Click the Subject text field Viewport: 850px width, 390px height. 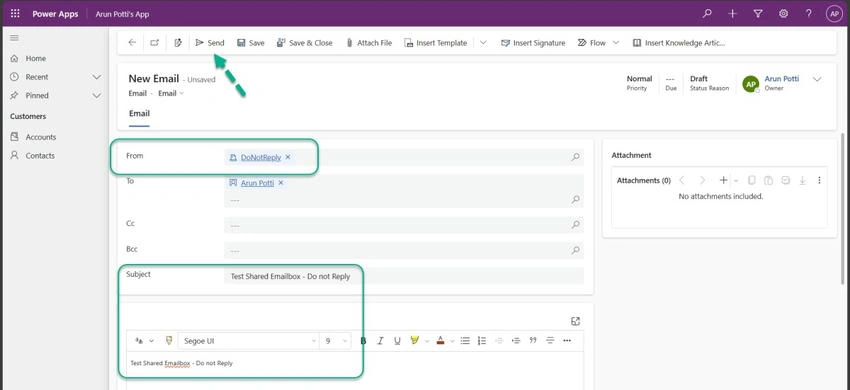click(404, 276)
